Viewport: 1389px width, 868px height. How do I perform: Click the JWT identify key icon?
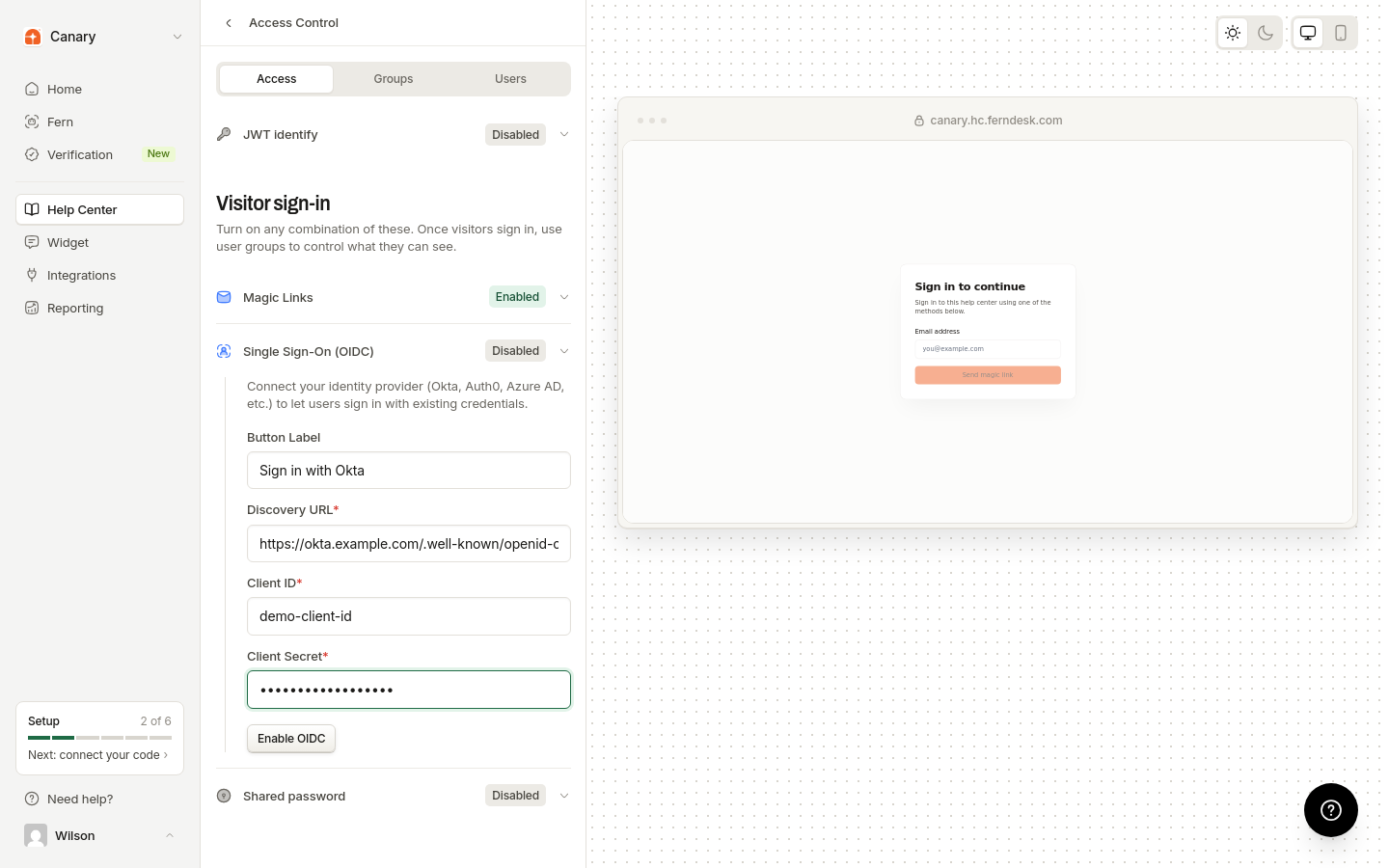coord(224,134)
